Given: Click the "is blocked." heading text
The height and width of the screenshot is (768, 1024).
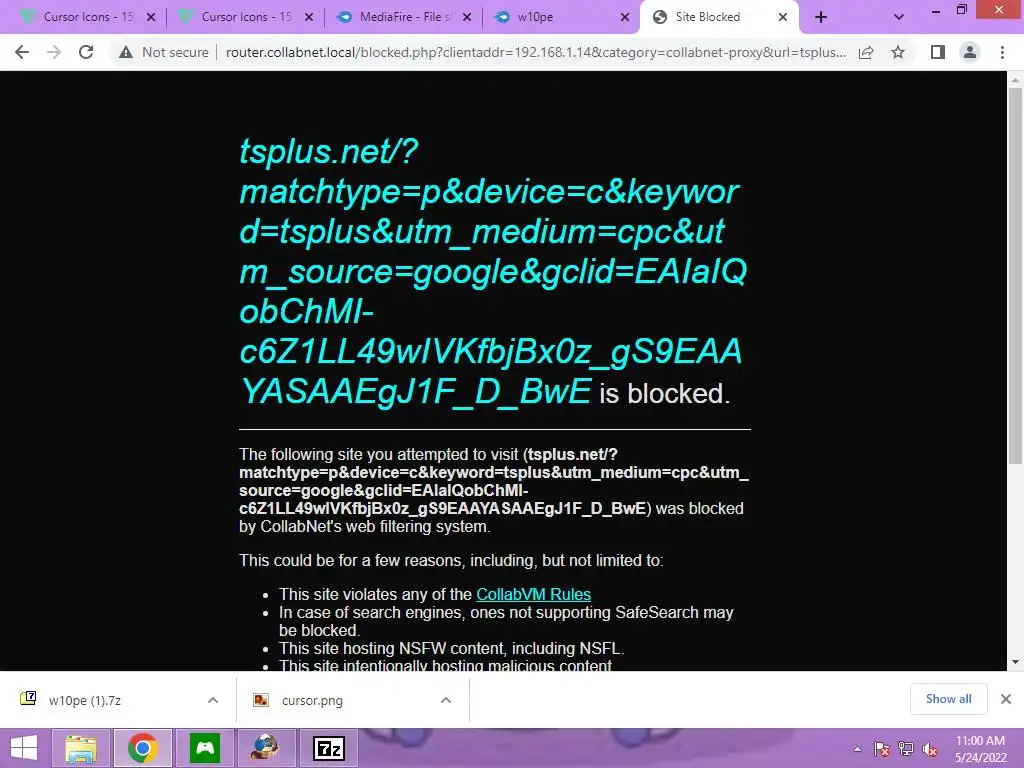Looking at the screenshot, I should pos(665,393).
